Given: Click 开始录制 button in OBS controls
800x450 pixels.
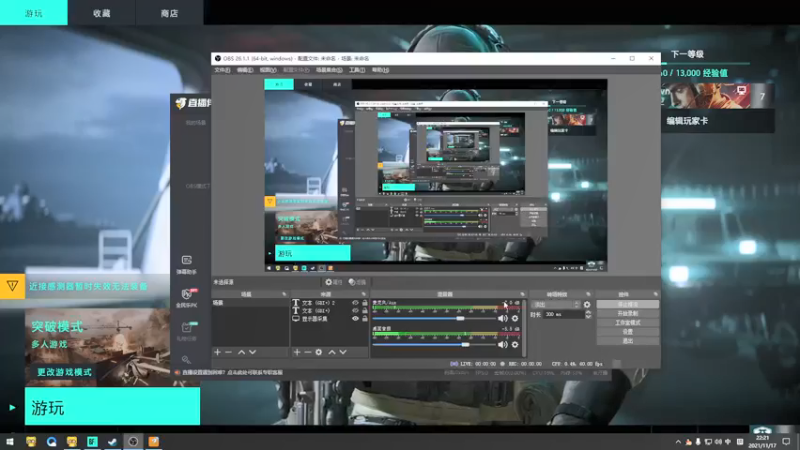Looking at the screenshot, I should click(x=628, y=313).
